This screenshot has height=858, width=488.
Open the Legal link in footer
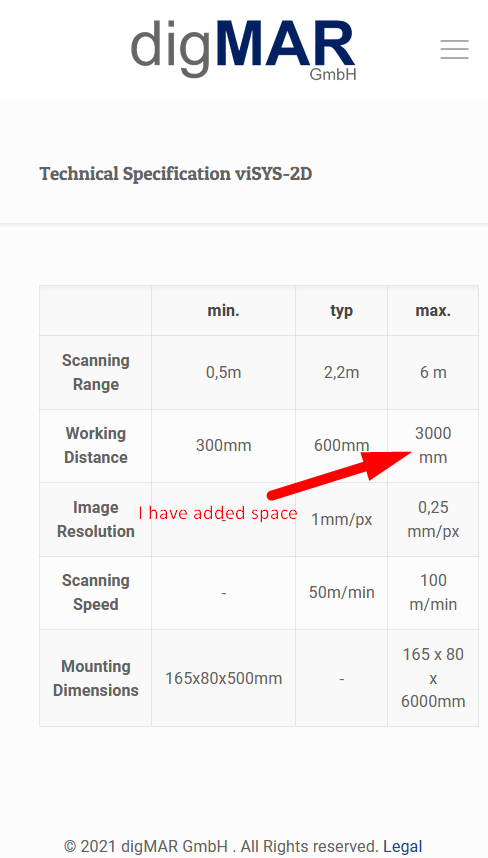[x=403, y=847]
